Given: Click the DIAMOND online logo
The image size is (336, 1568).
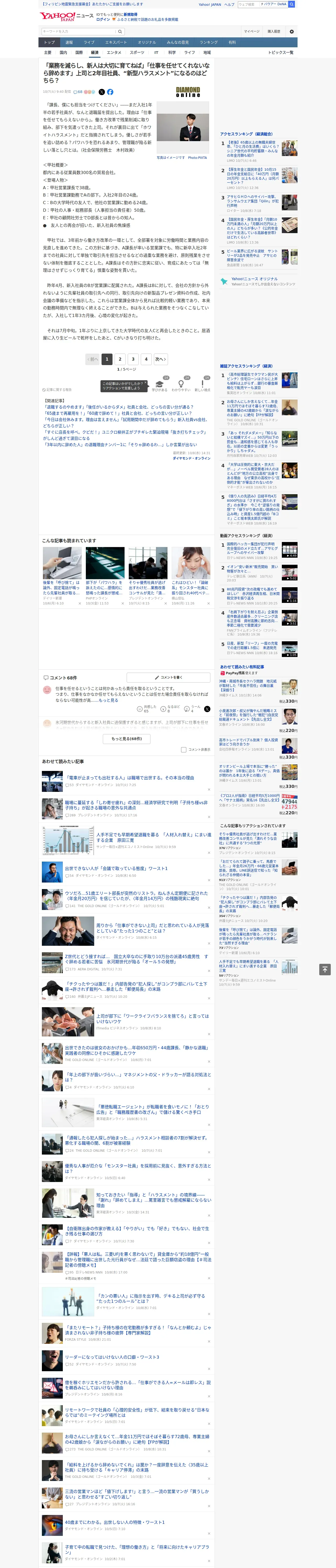Looking at the screenshot, I should tap(188, 93).
